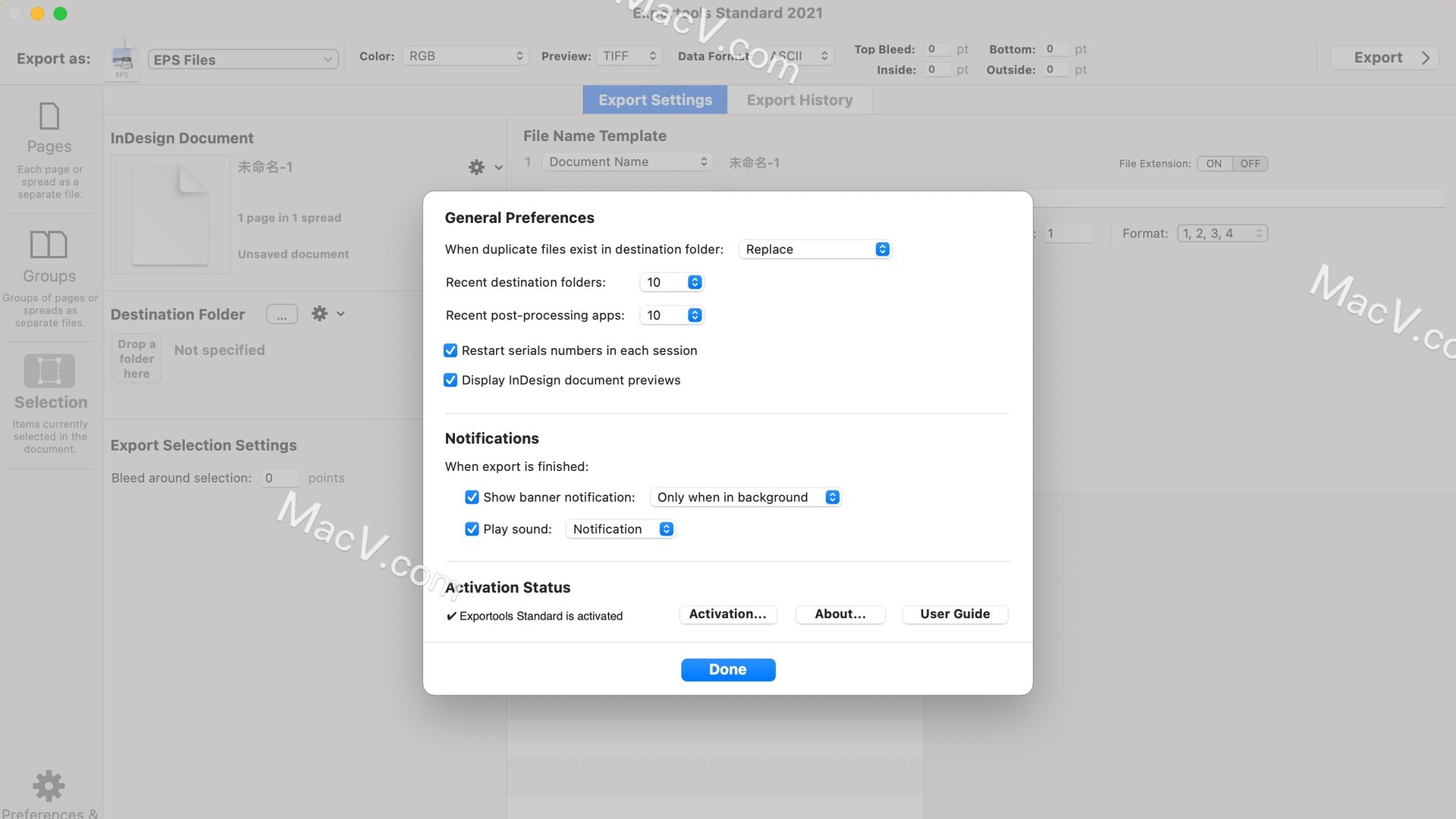The width and height of the screenshot is (1456, 819).
Task: Open number Format dropdown
Action: [1222, 234]
